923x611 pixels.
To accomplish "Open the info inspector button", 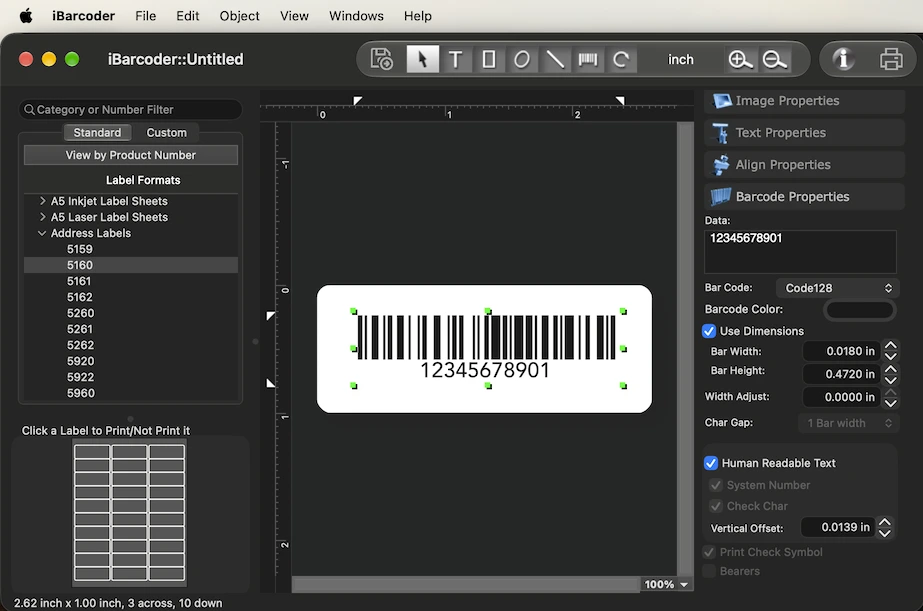I will [843, 59].
